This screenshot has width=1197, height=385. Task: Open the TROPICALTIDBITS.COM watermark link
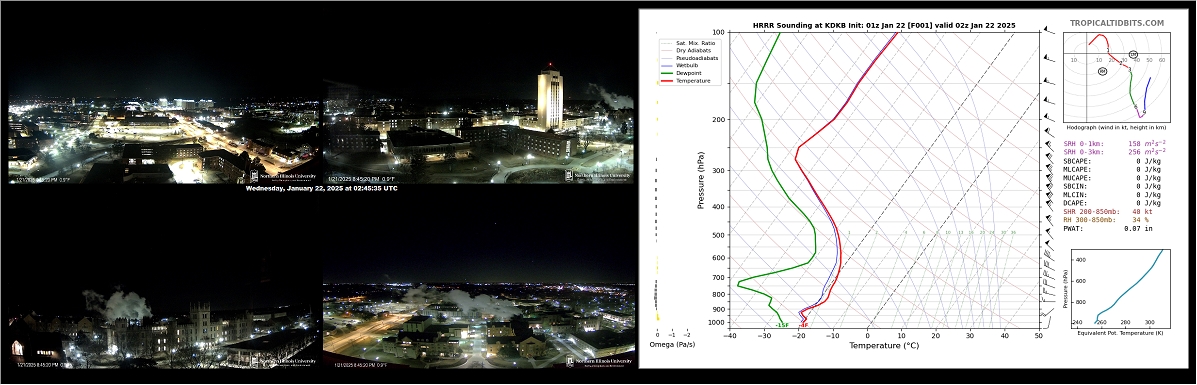pos(1117,24)
